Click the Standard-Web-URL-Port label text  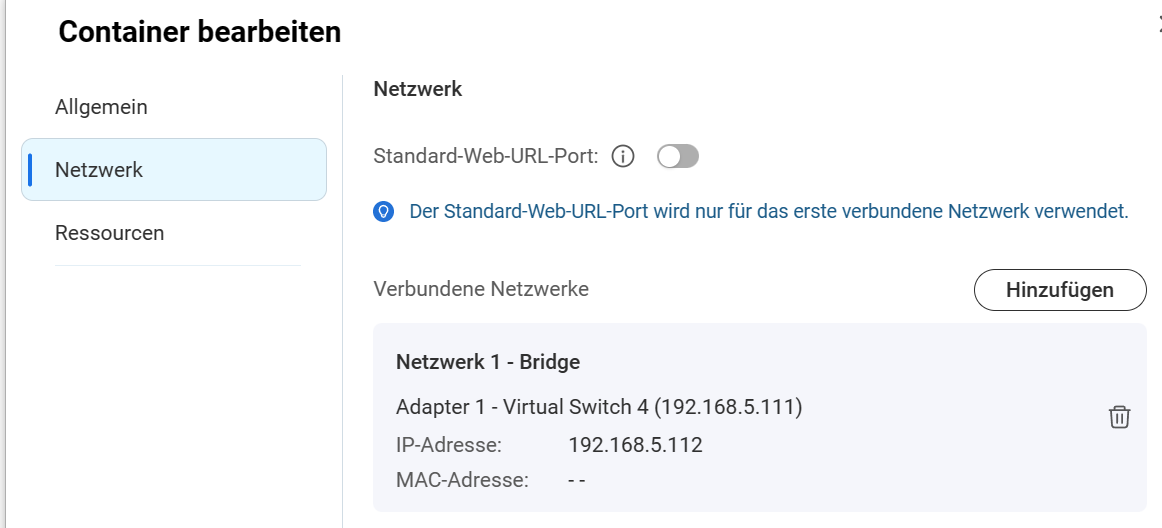pos(486,156)
